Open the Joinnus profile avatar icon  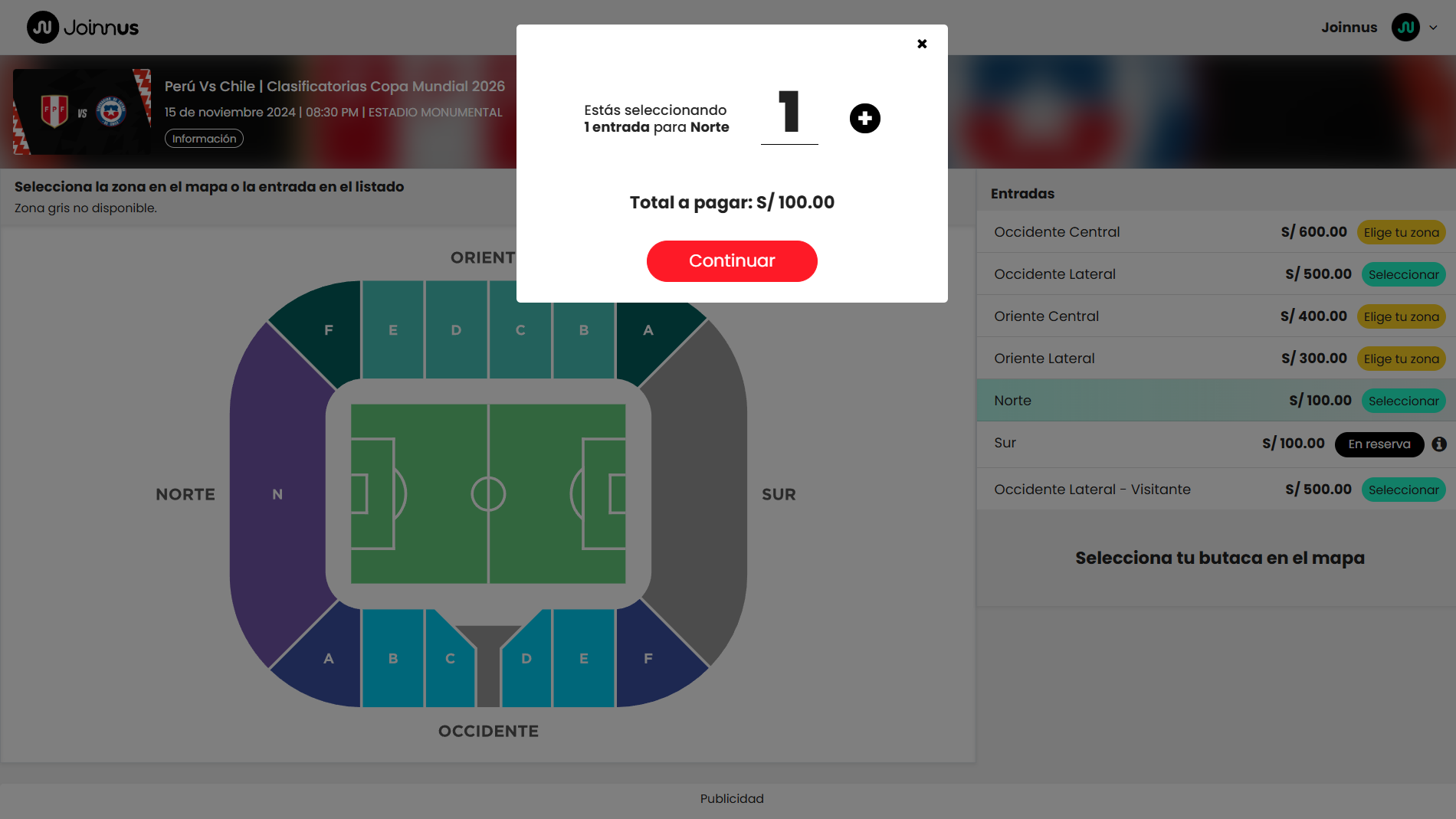tap(1405, 28)
